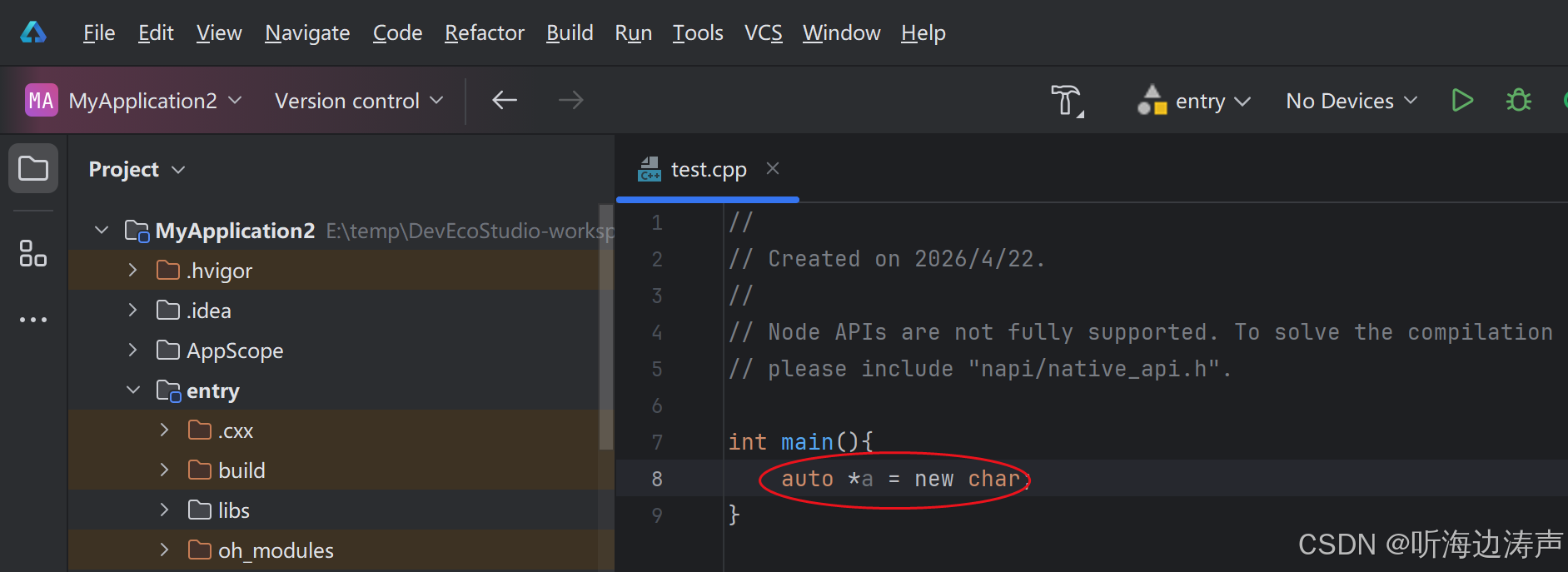Click the 'Created on 2026/4/22.' comment
Viewport: 1568px width, 572px height.
(886, 259)
